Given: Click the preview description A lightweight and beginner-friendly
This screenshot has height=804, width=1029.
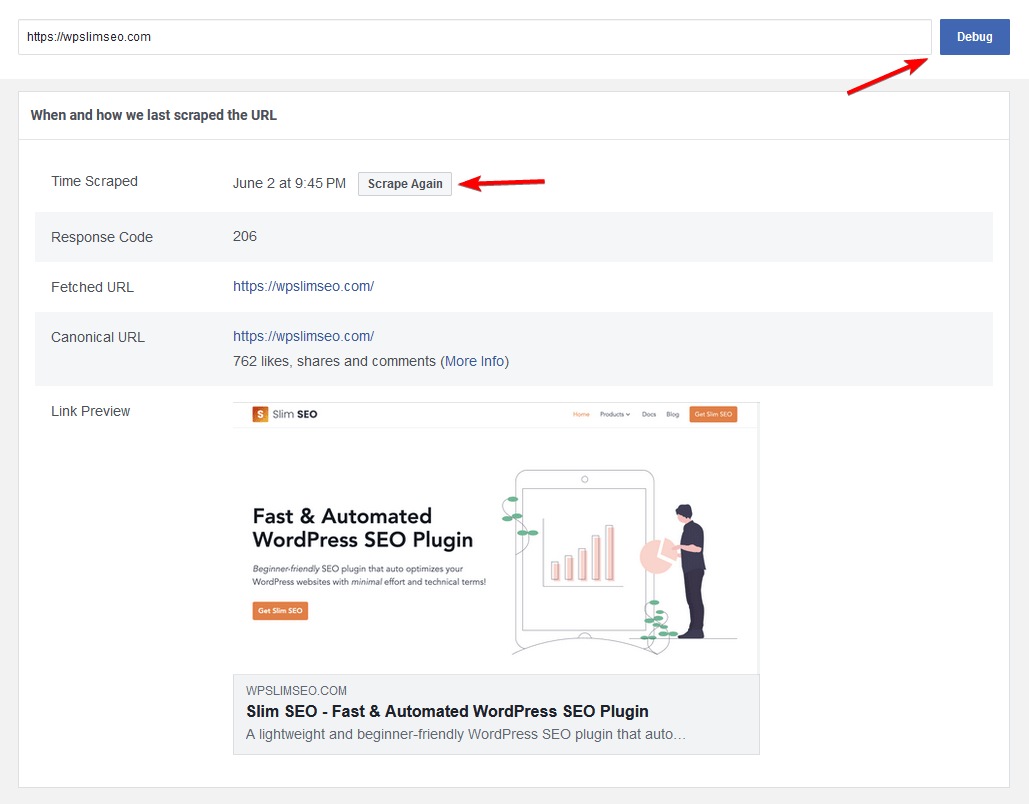Looking at the screenshot, I should 466,734.
